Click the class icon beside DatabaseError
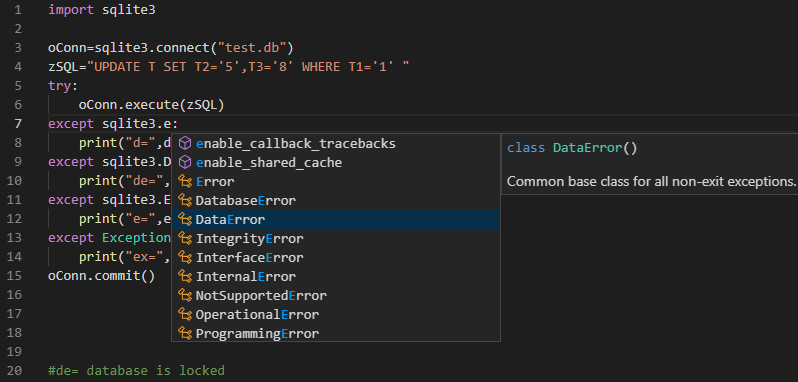The image size is (798, 382). point(185,200)
